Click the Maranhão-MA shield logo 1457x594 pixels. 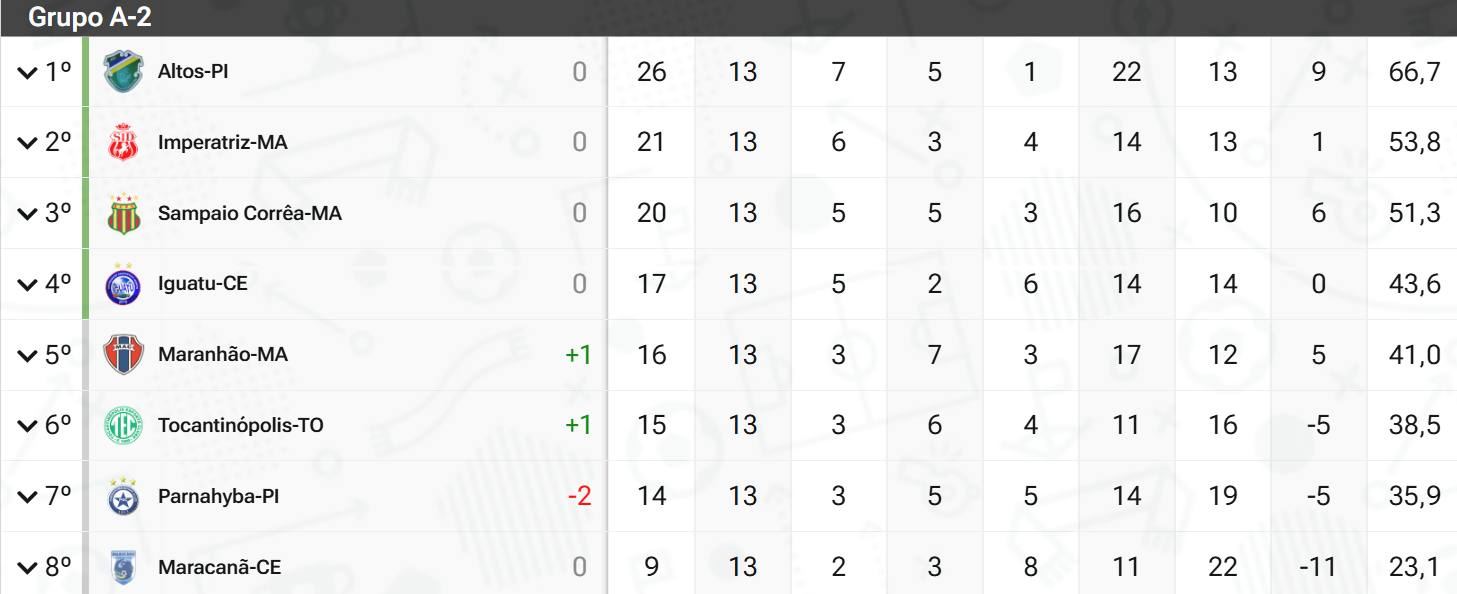coord(123,355)
